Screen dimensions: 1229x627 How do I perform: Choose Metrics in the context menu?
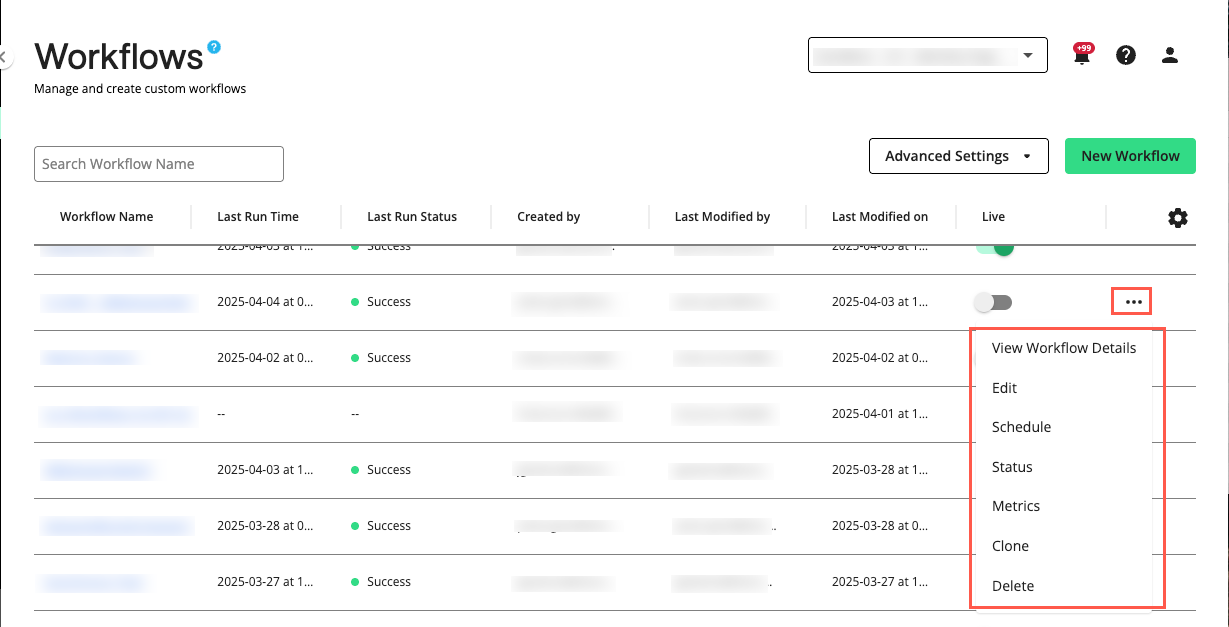1016,506
